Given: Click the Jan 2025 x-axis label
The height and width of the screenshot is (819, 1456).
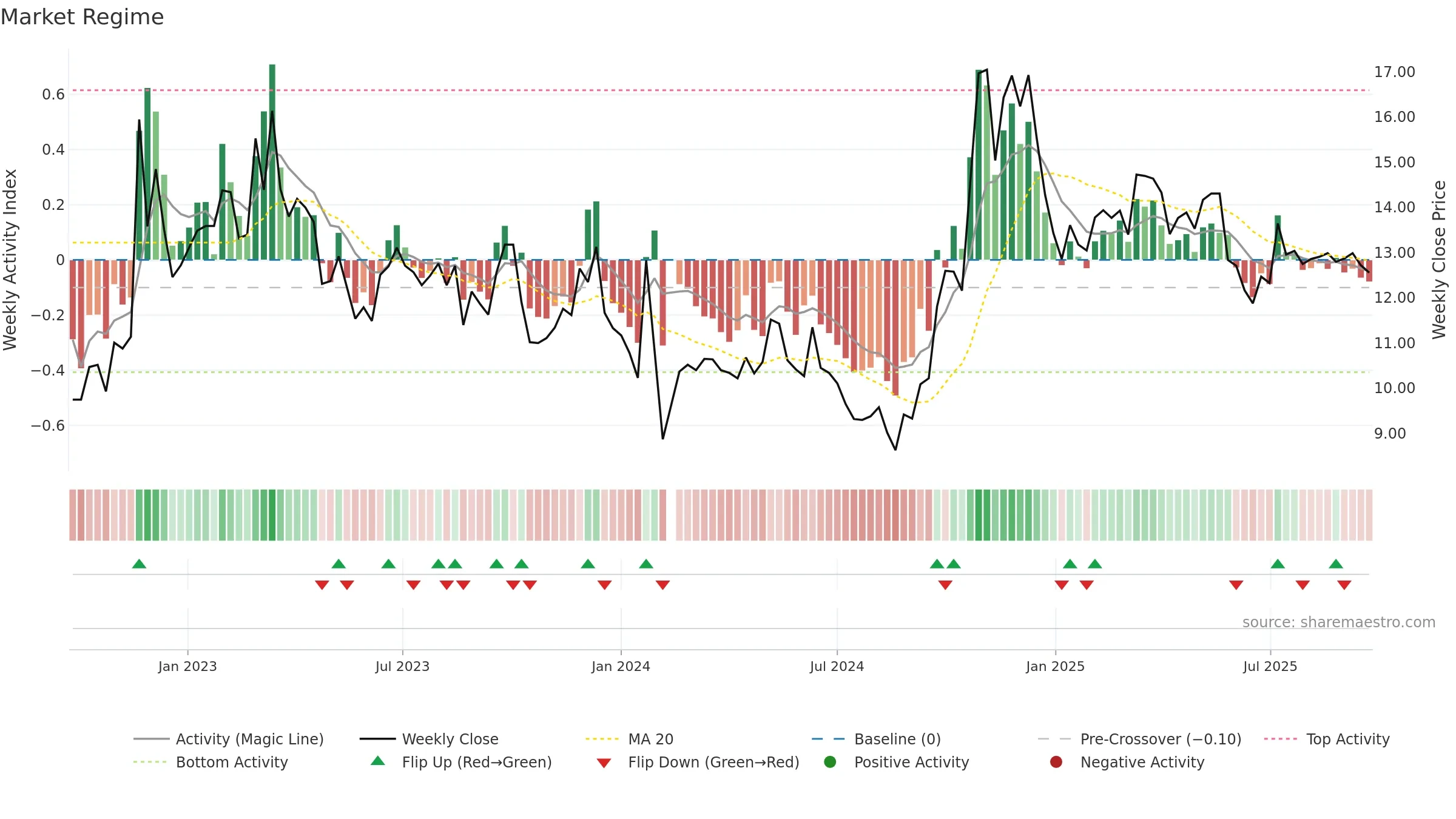Looking at the screenshot, I should point(1055,666).
